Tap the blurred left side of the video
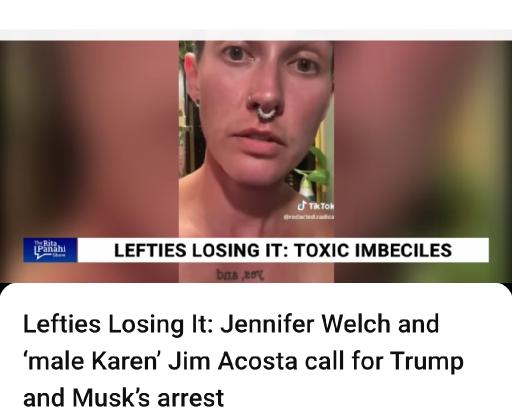This screenshot has width=512, height=420. (x=89, y=140)
